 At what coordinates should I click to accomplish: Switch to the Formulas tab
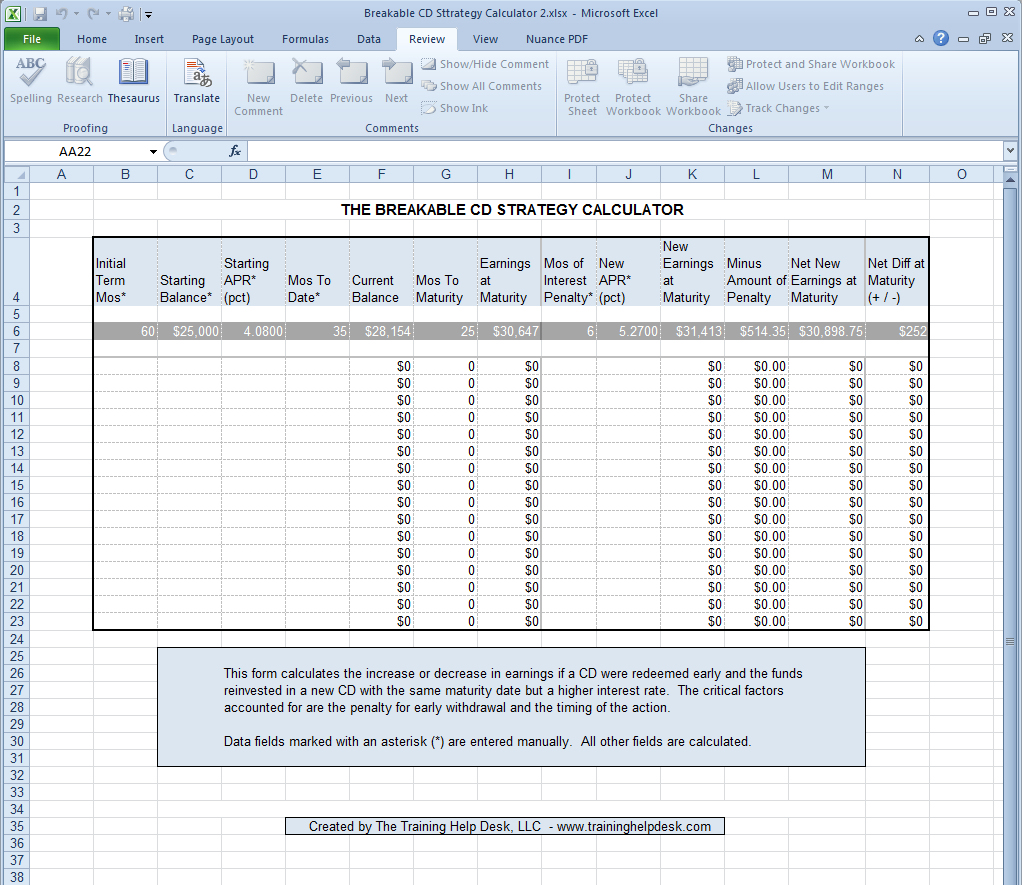coord(305,39)
